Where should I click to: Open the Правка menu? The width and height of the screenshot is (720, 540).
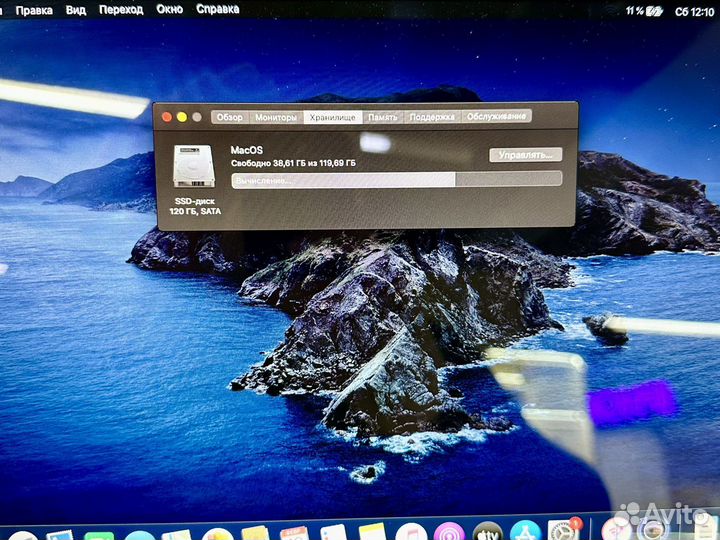(34, 10)
